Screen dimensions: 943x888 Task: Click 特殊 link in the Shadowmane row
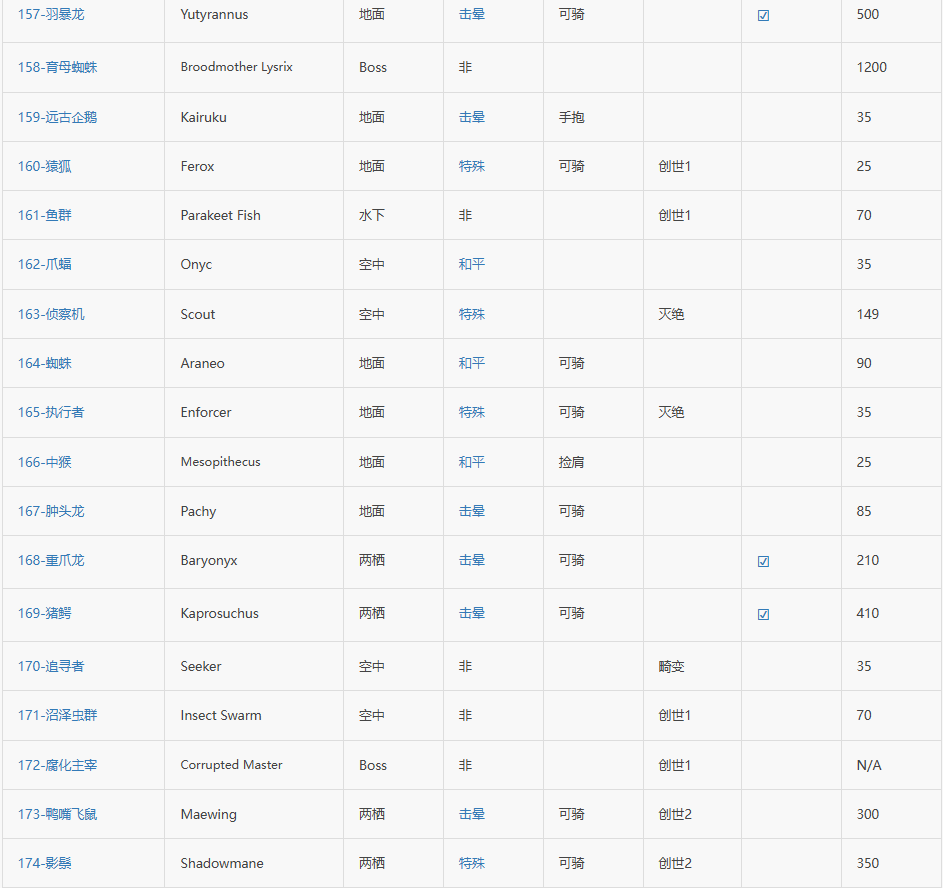[472, 863]
